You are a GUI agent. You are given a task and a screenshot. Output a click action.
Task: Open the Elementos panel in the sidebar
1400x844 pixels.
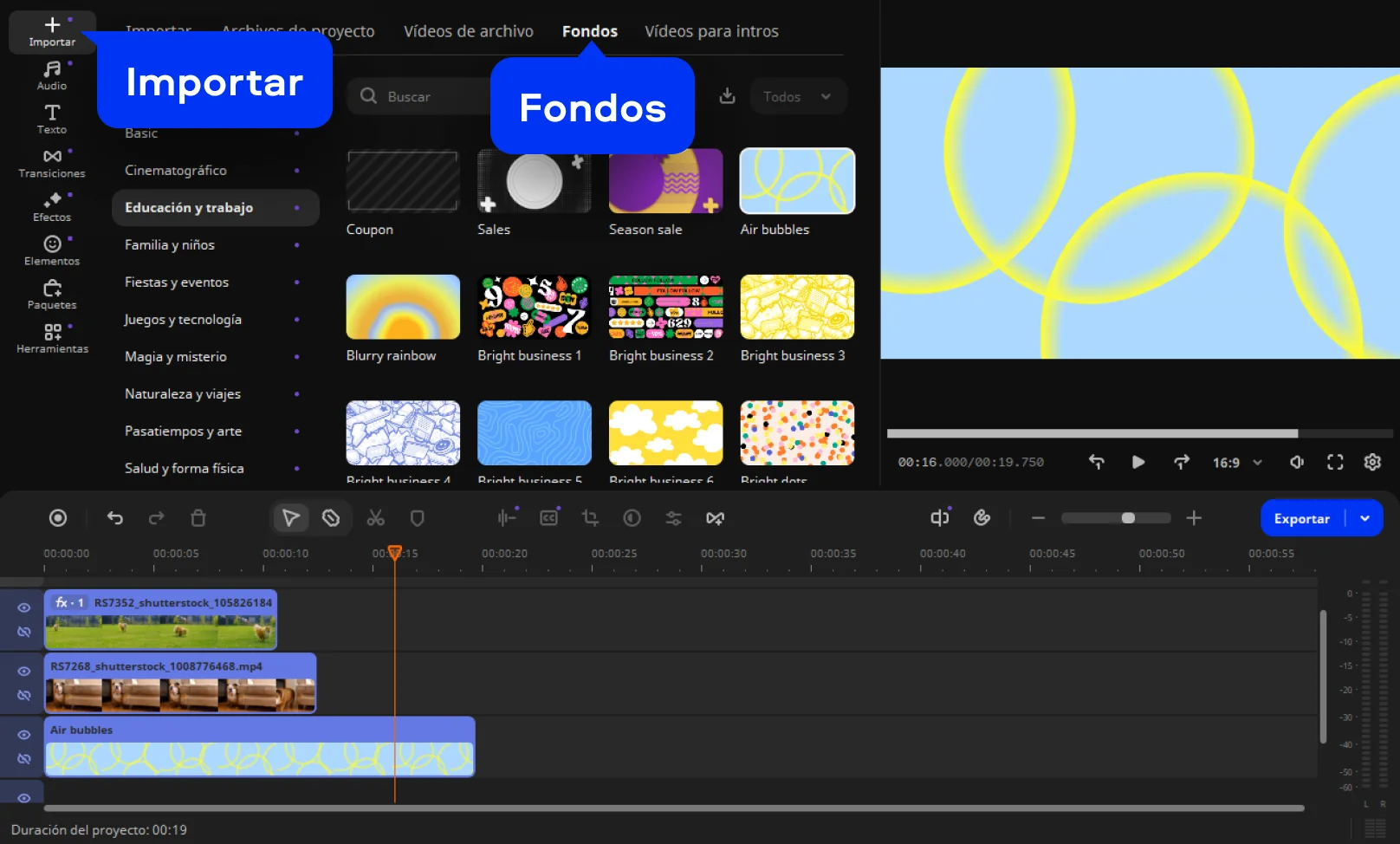52,250
